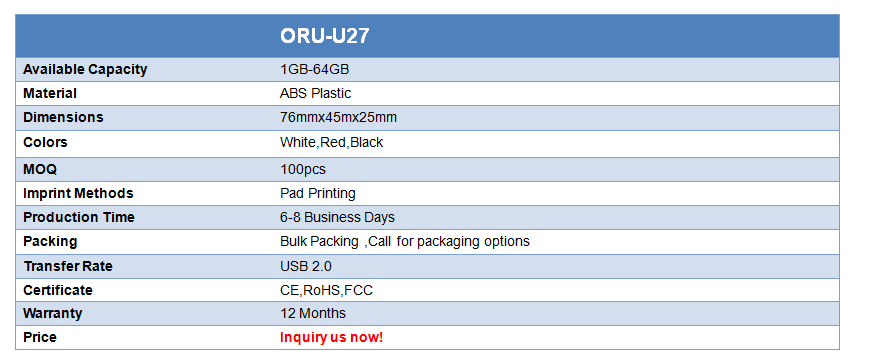
Task: Open the red Inquiry us now link
Action: pyautogui.click(x=331, y=338)
